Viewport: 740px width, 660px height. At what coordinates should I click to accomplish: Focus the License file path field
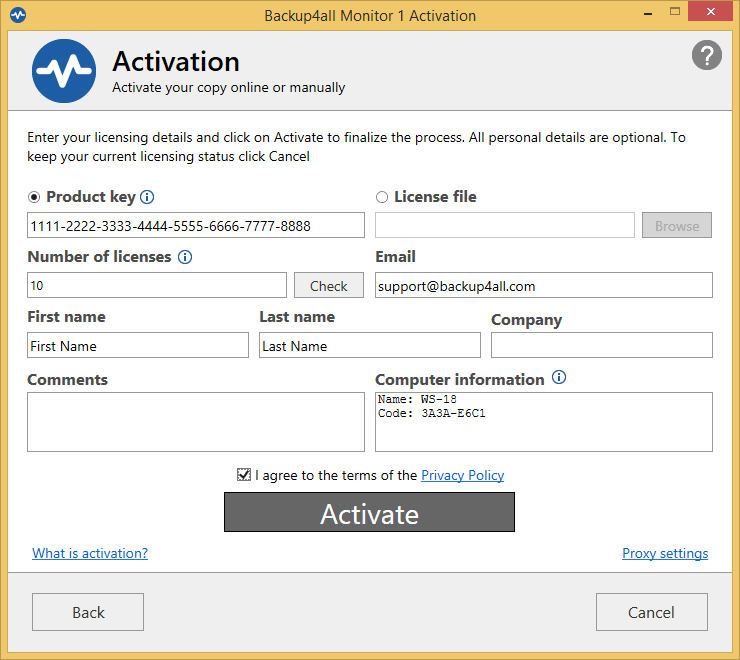505,225
